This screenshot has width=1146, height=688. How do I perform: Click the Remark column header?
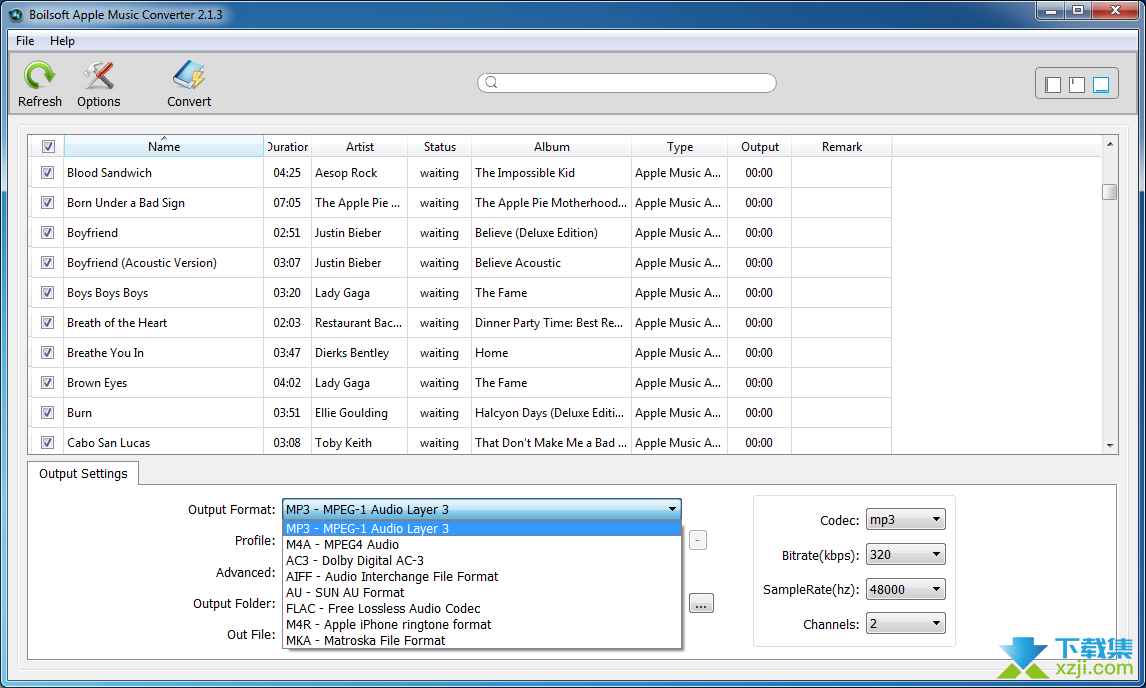(x=842, y=146)
